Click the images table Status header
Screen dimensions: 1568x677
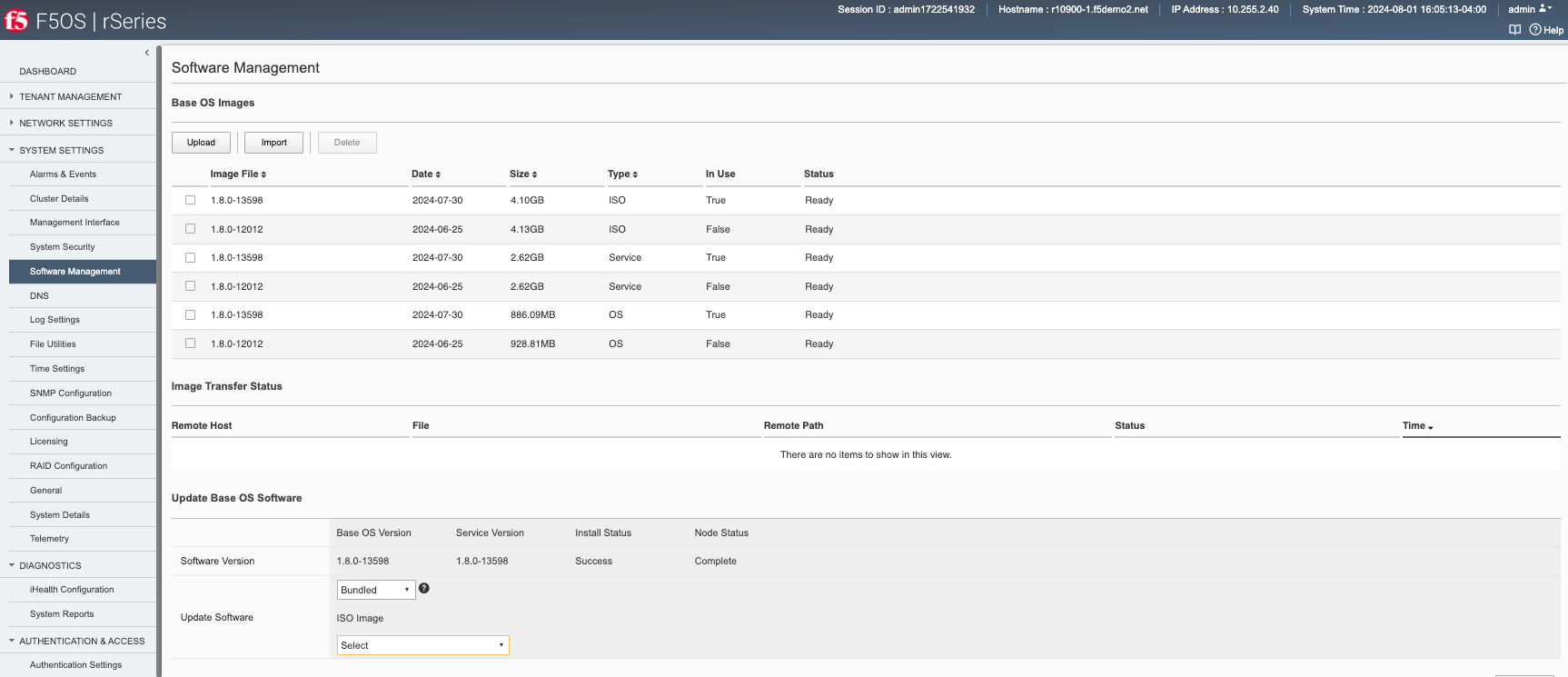pyautogui.click(x=819, y=174)
